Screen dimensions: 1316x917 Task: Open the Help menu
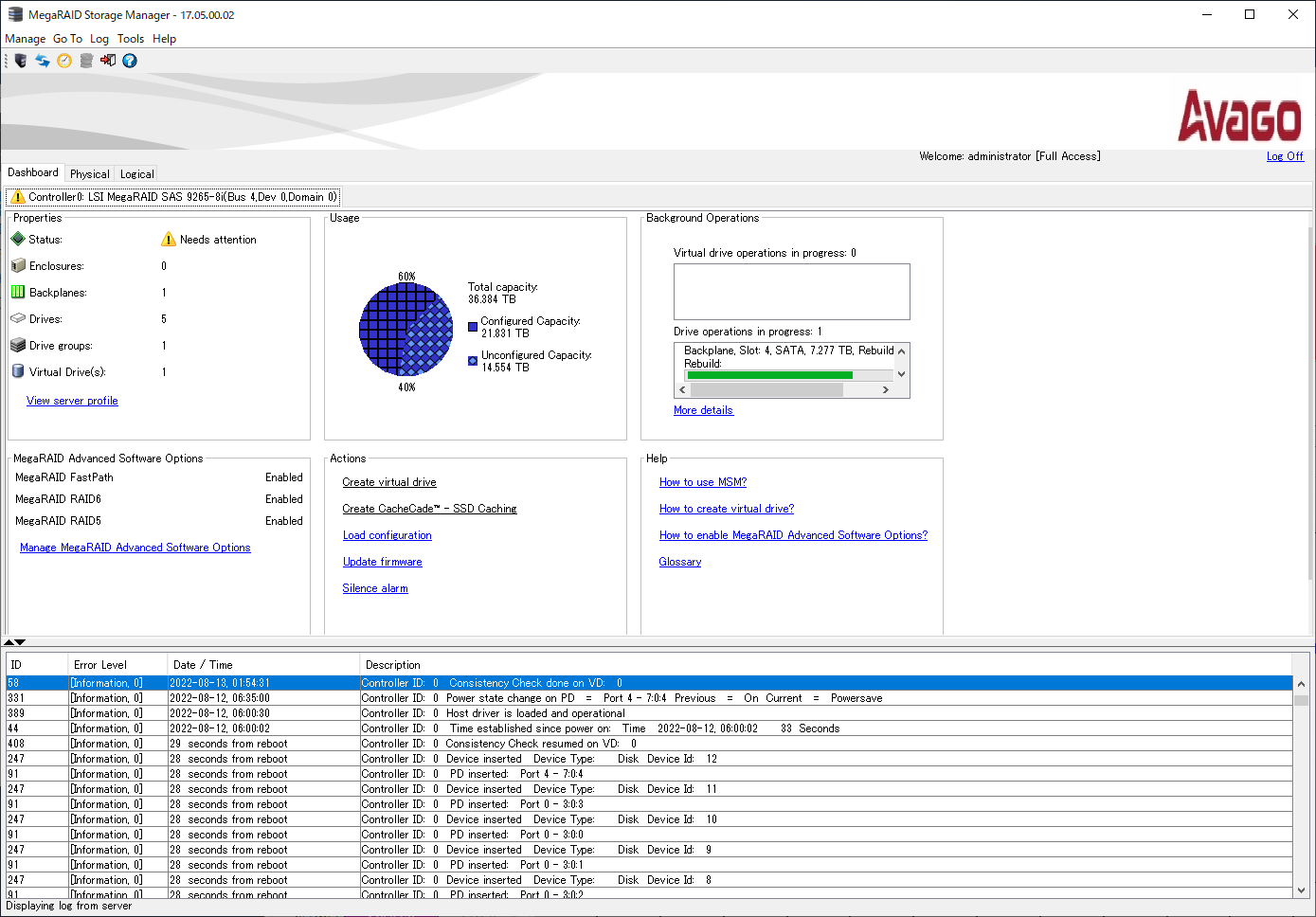pyautogui.click(x=165, y=39)
